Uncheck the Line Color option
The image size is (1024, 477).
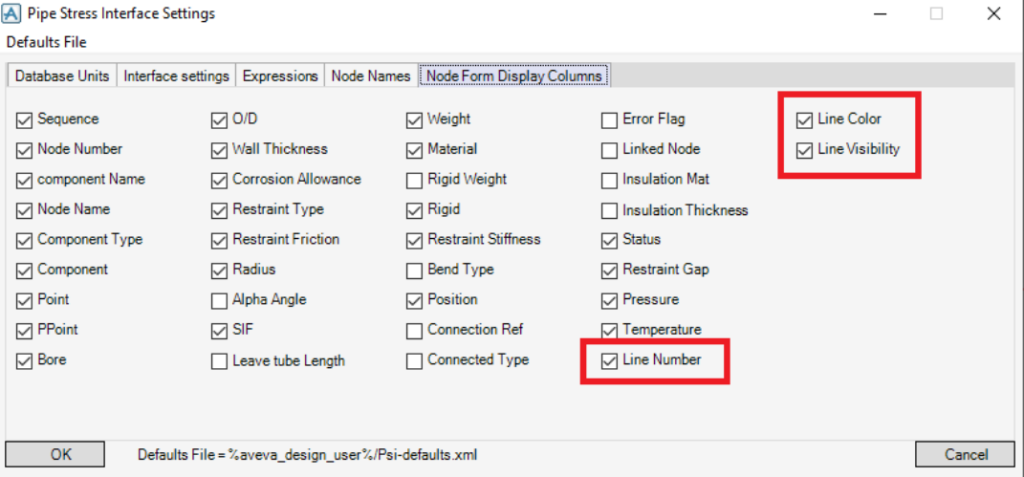[x=805, y=120]
